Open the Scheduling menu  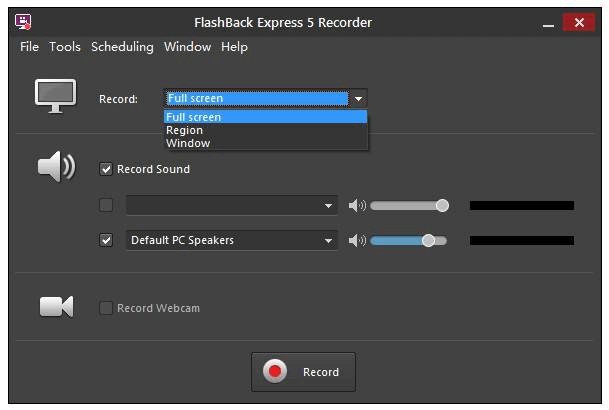122,47
